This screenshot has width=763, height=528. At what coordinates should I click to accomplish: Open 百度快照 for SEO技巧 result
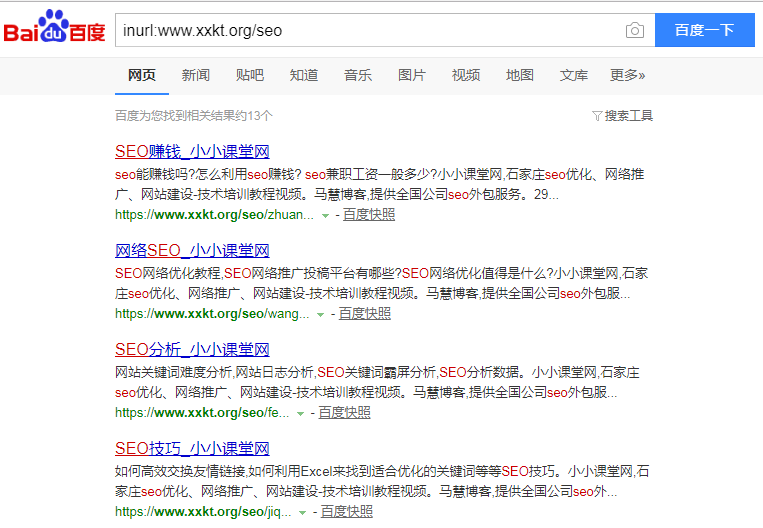[x=346, y=511]
